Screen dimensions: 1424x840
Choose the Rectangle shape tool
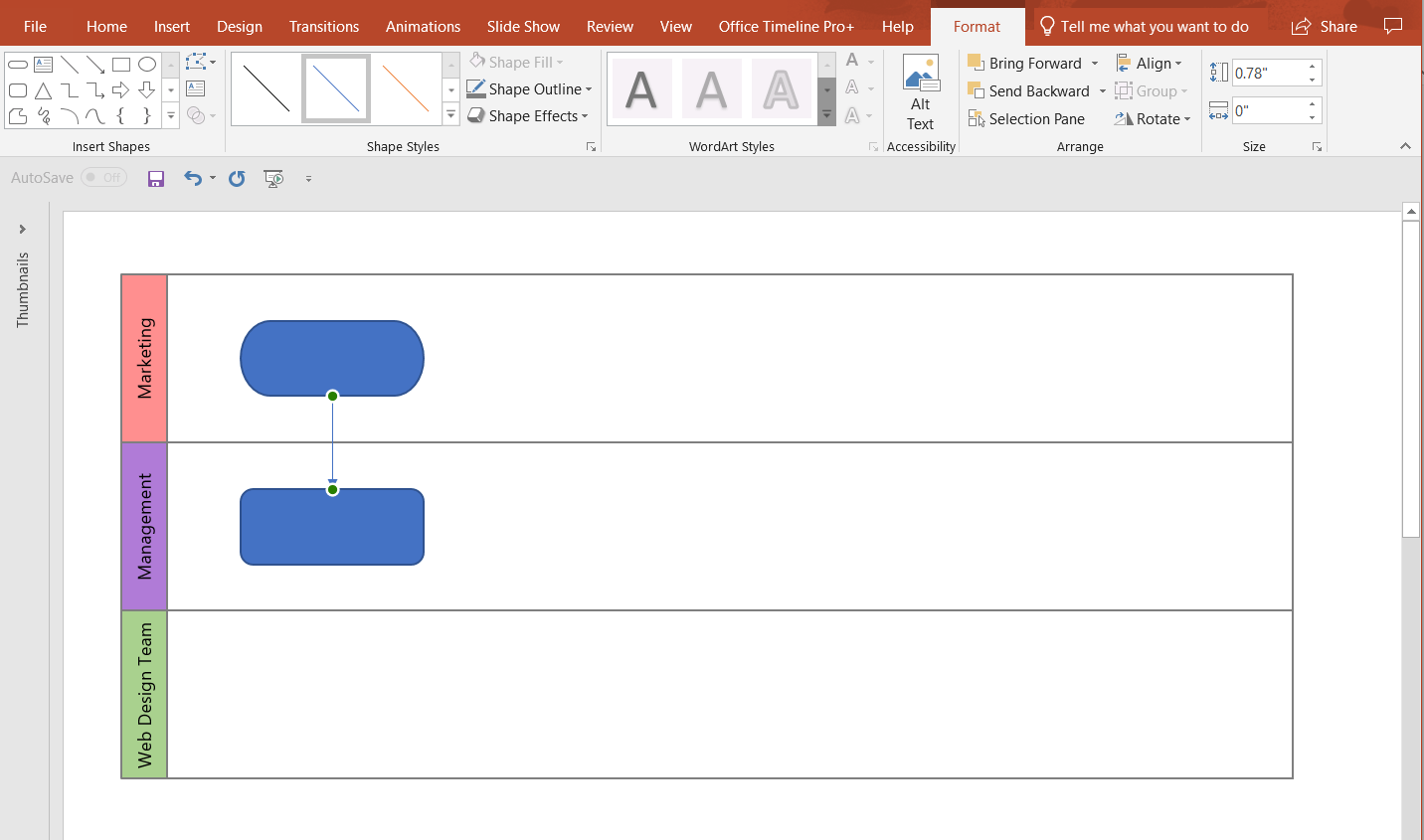pos(121,64)
